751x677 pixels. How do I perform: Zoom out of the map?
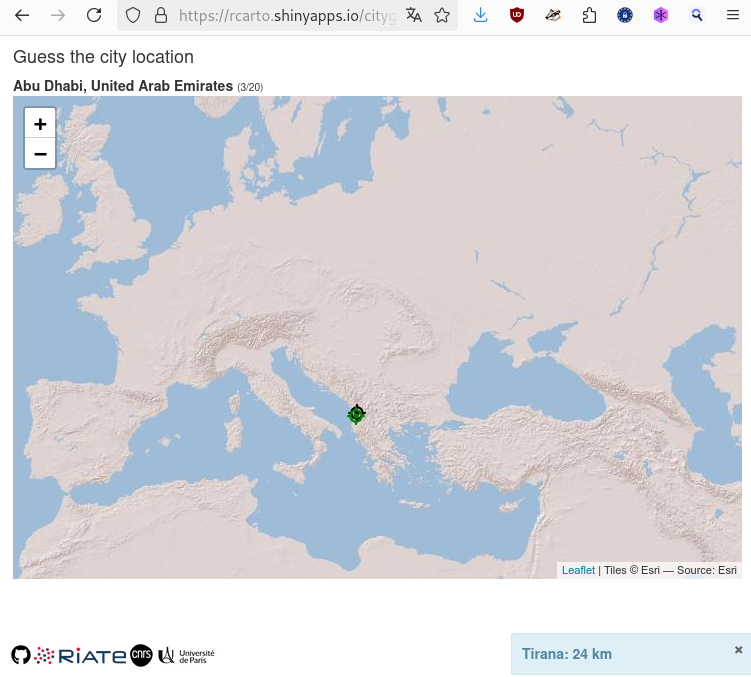point(40,154)
